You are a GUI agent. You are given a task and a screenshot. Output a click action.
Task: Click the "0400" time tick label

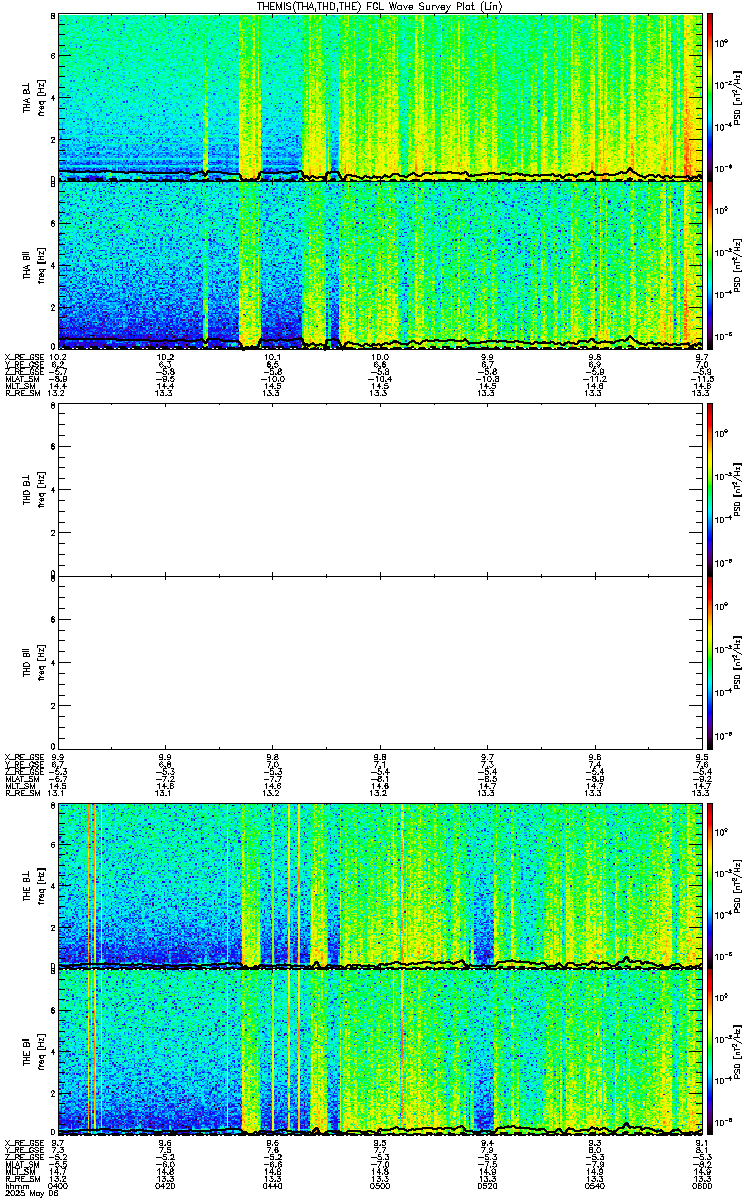click(x=58, y=1185)
